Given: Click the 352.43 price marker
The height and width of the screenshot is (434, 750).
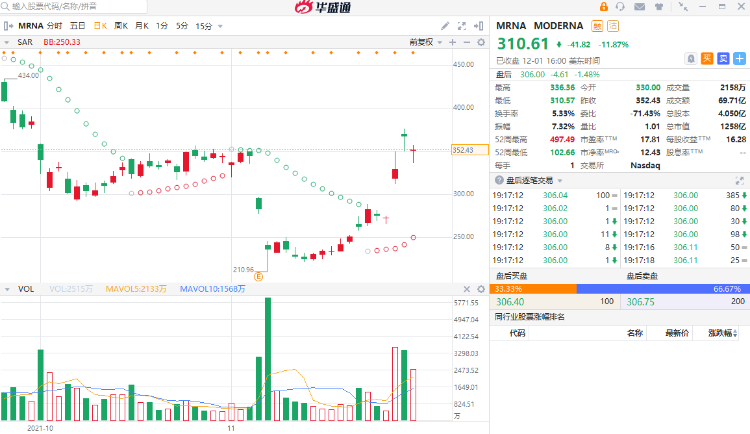Looking at the screenshot, I should [470, 150].
